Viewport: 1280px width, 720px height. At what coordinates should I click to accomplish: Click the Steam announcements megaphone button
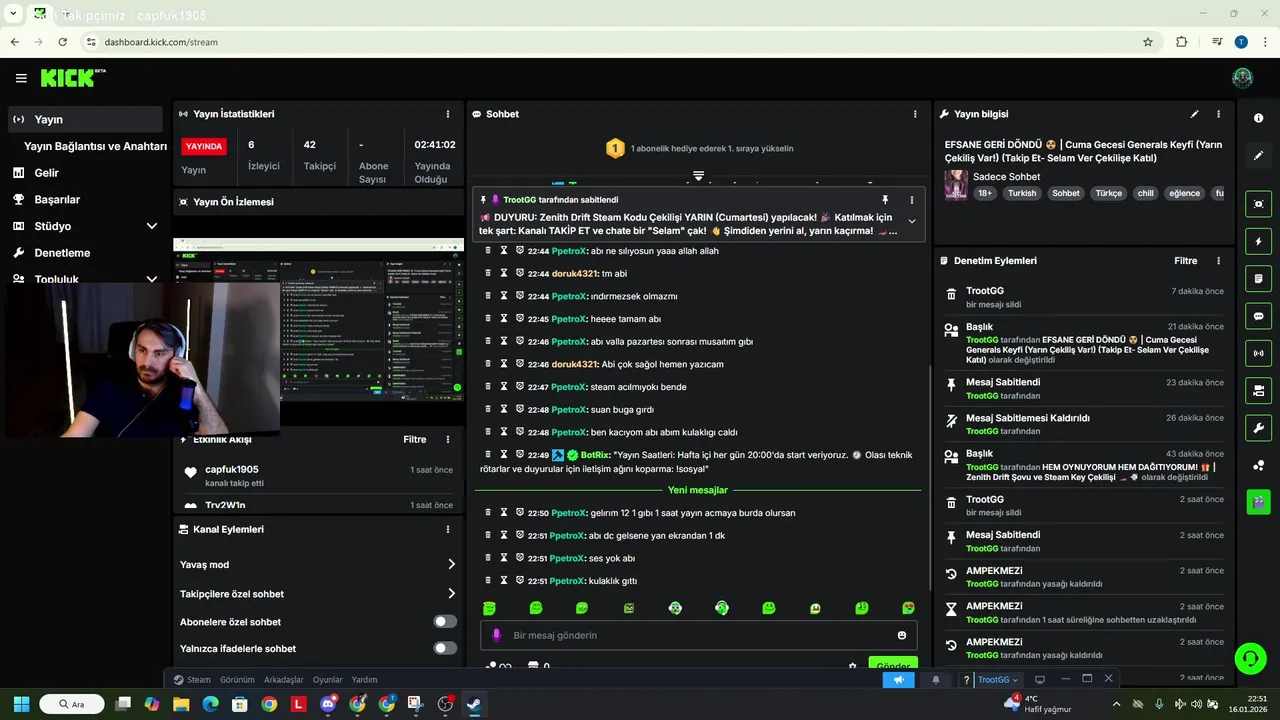click(899, 679)
